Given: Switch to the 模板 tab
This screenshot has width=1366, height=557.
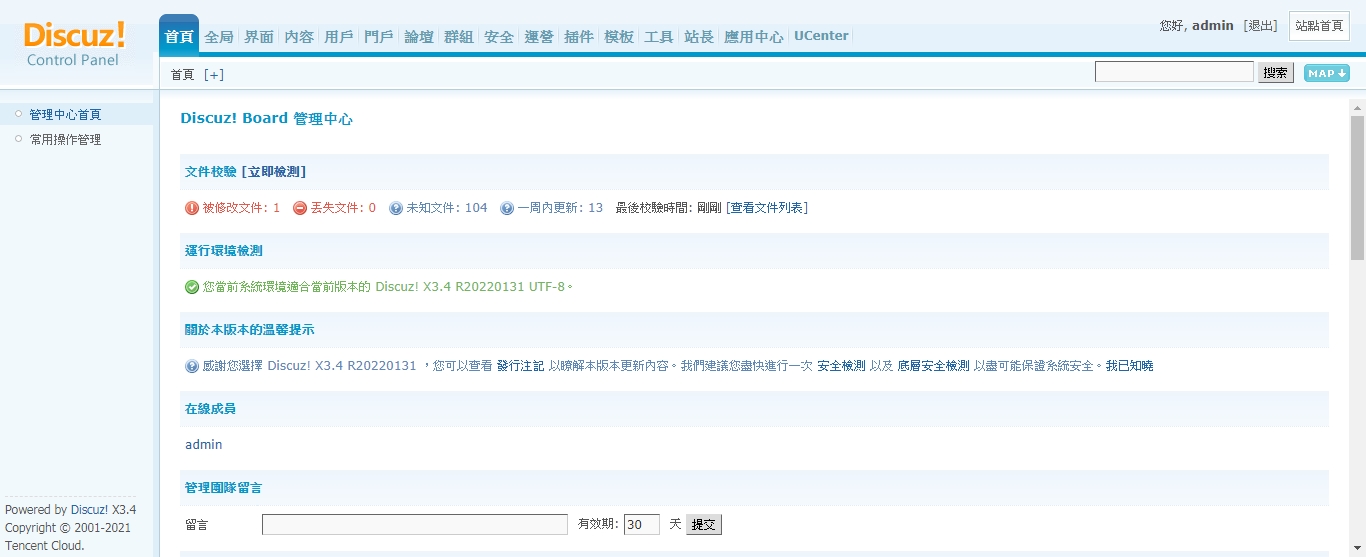Looking at the screenshot, I should [x=619, y=36].
